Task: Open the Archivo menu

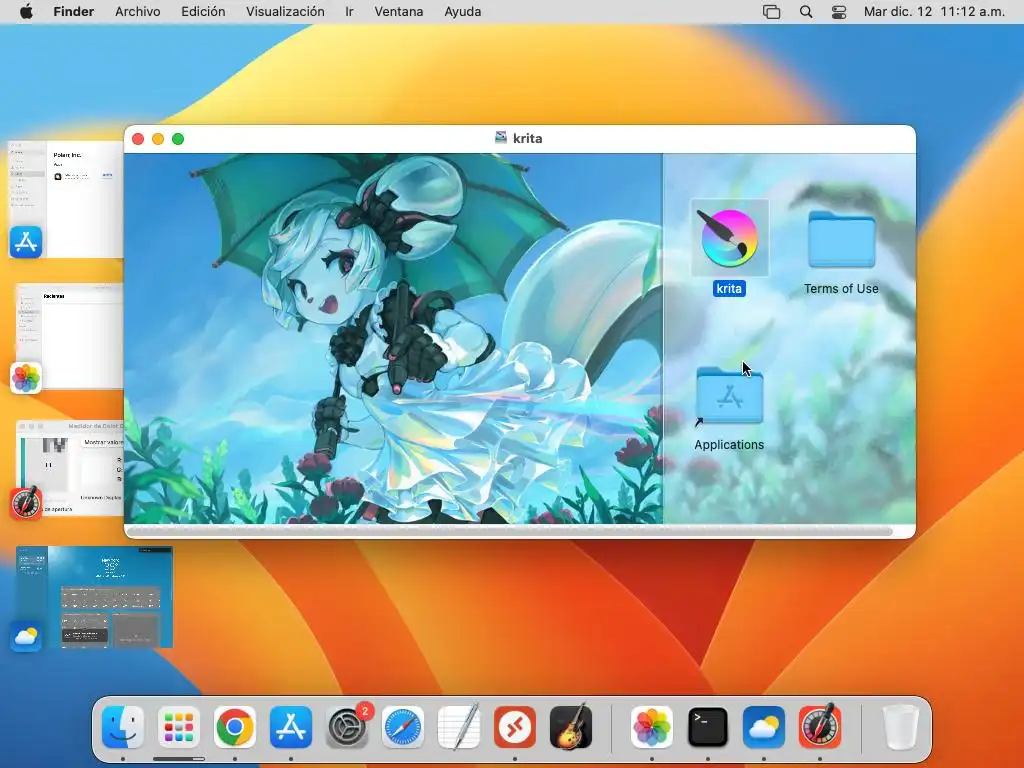Action: (137, 12)
